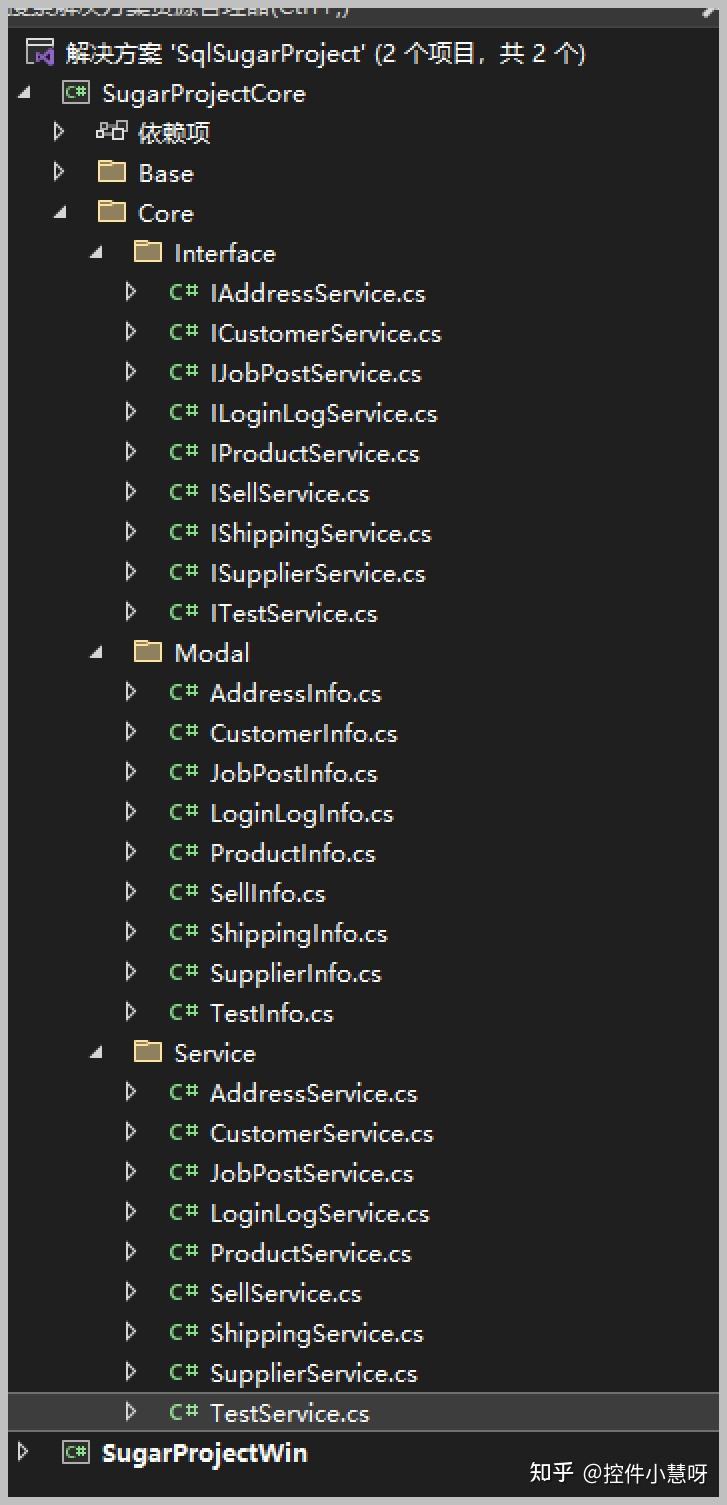The width and height of the screenshot is (727, 1505).
Task: Expand the SugarProjectWin project node
Action: pyautogui.click(x=25, y=1452)
